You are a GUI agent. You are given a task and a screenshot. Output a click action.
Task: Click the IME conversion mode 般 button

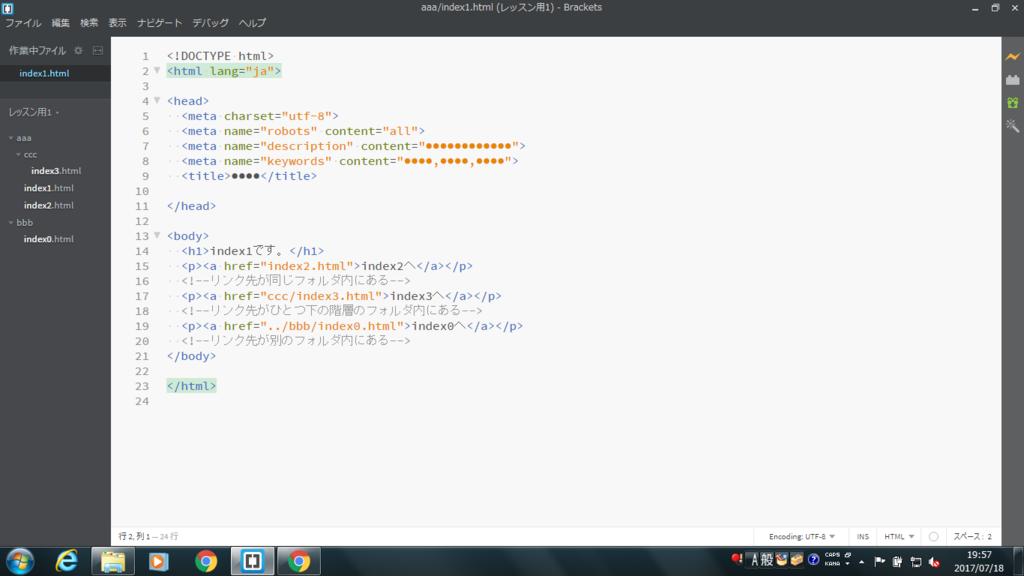pyautogui.click(x=767, y=560)
